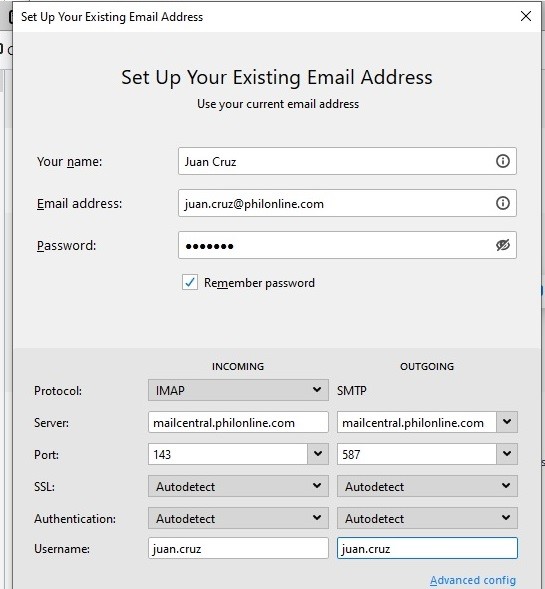Open the outgoing Authentication Autodetect dropdown

click(427, 518)
